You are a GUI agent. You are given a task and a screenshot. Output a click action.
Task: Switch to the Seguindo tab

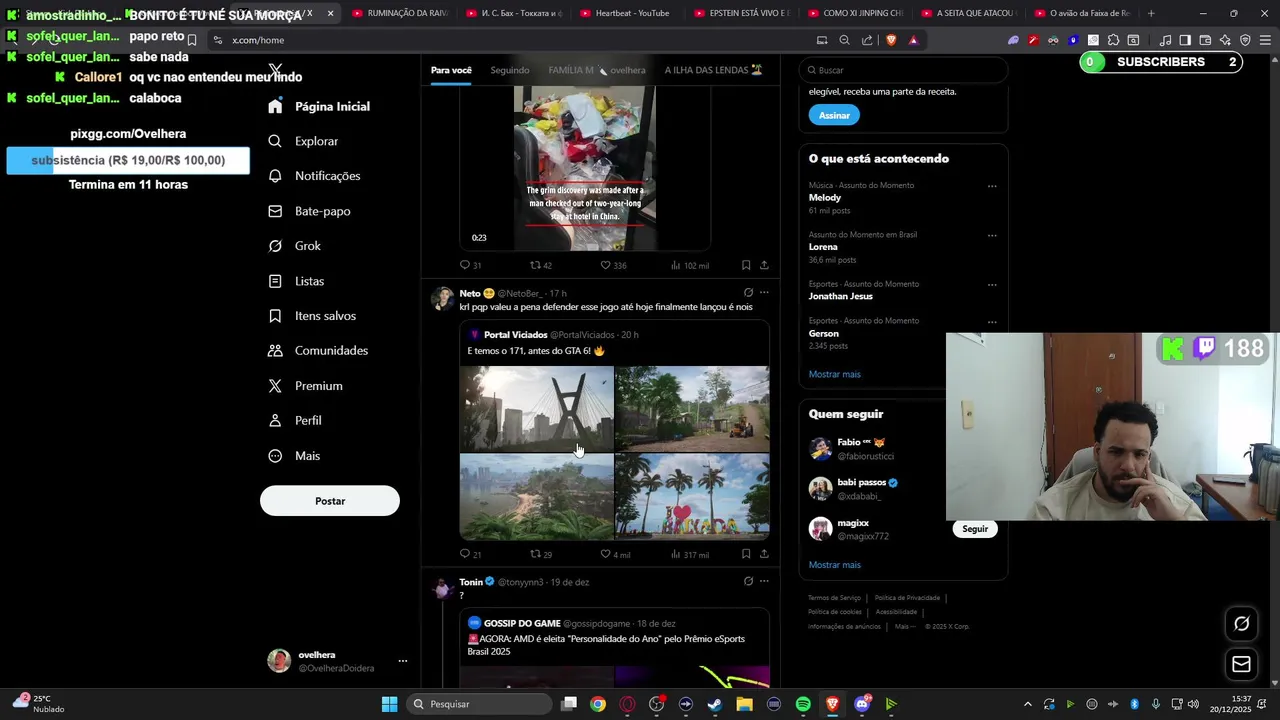(x=510, y=70)
